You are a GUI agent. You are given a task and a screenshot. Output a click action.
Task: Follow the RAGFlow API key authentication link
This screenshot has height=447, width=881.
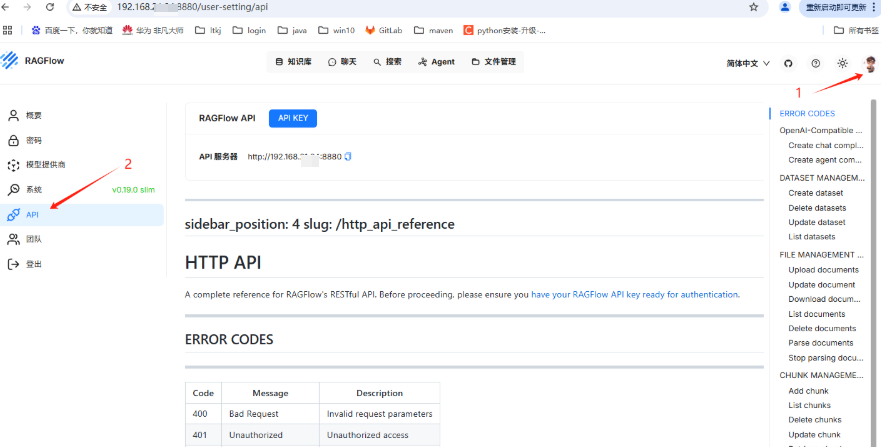click(x=634, y=294)
